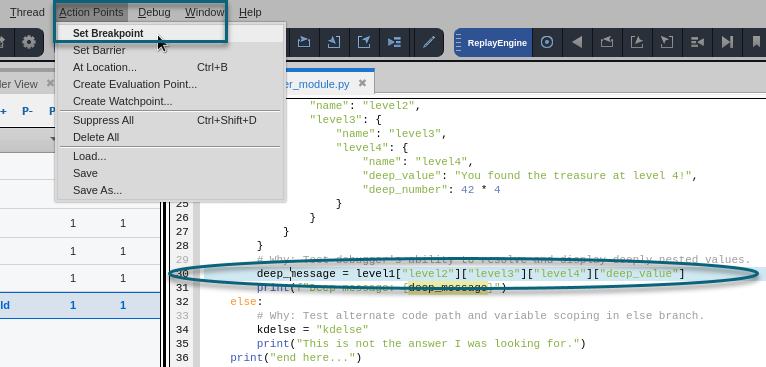The height and width of the screenshot is (367, 766).
Task: Click the print("end here...") code line
Action: pyautogui.click(x=296, y=358)
